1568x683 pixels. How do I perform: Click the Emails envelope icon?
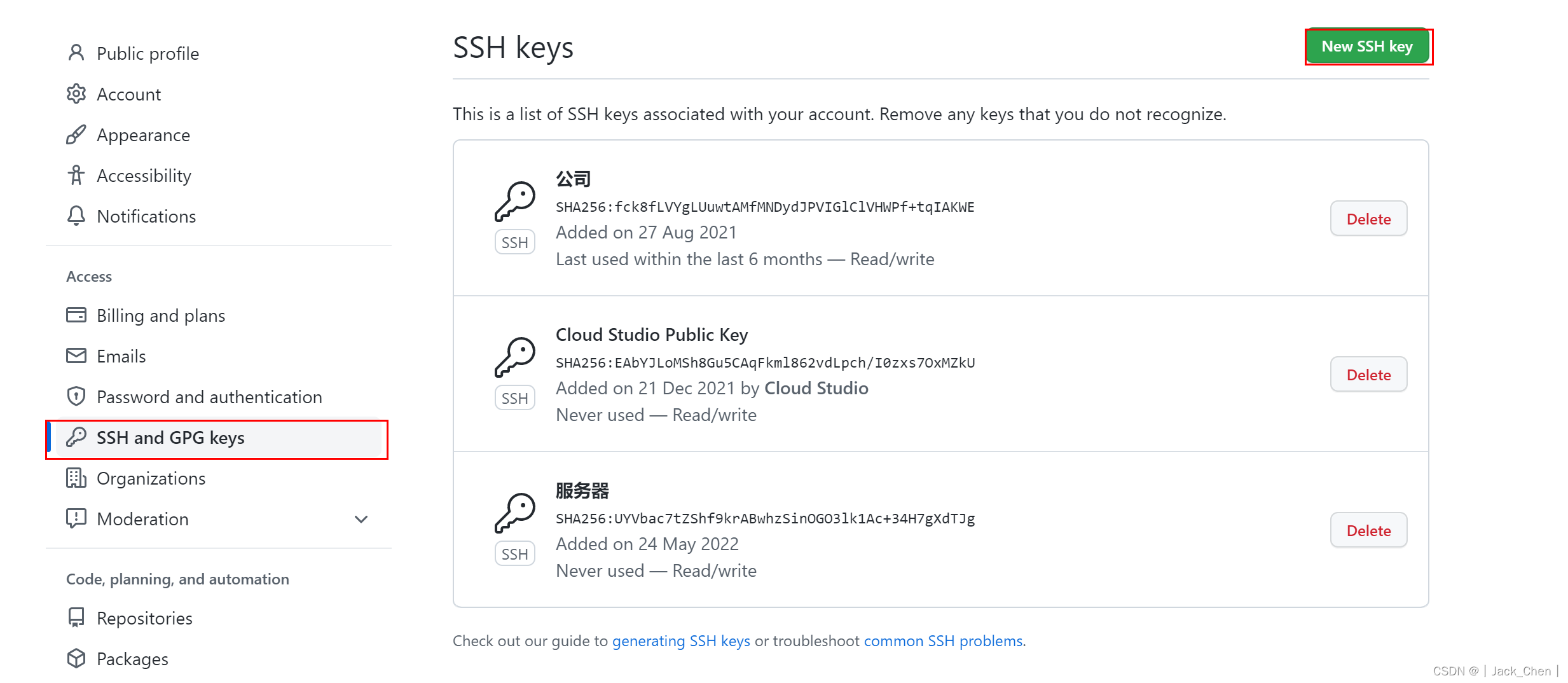click(76, 355)
